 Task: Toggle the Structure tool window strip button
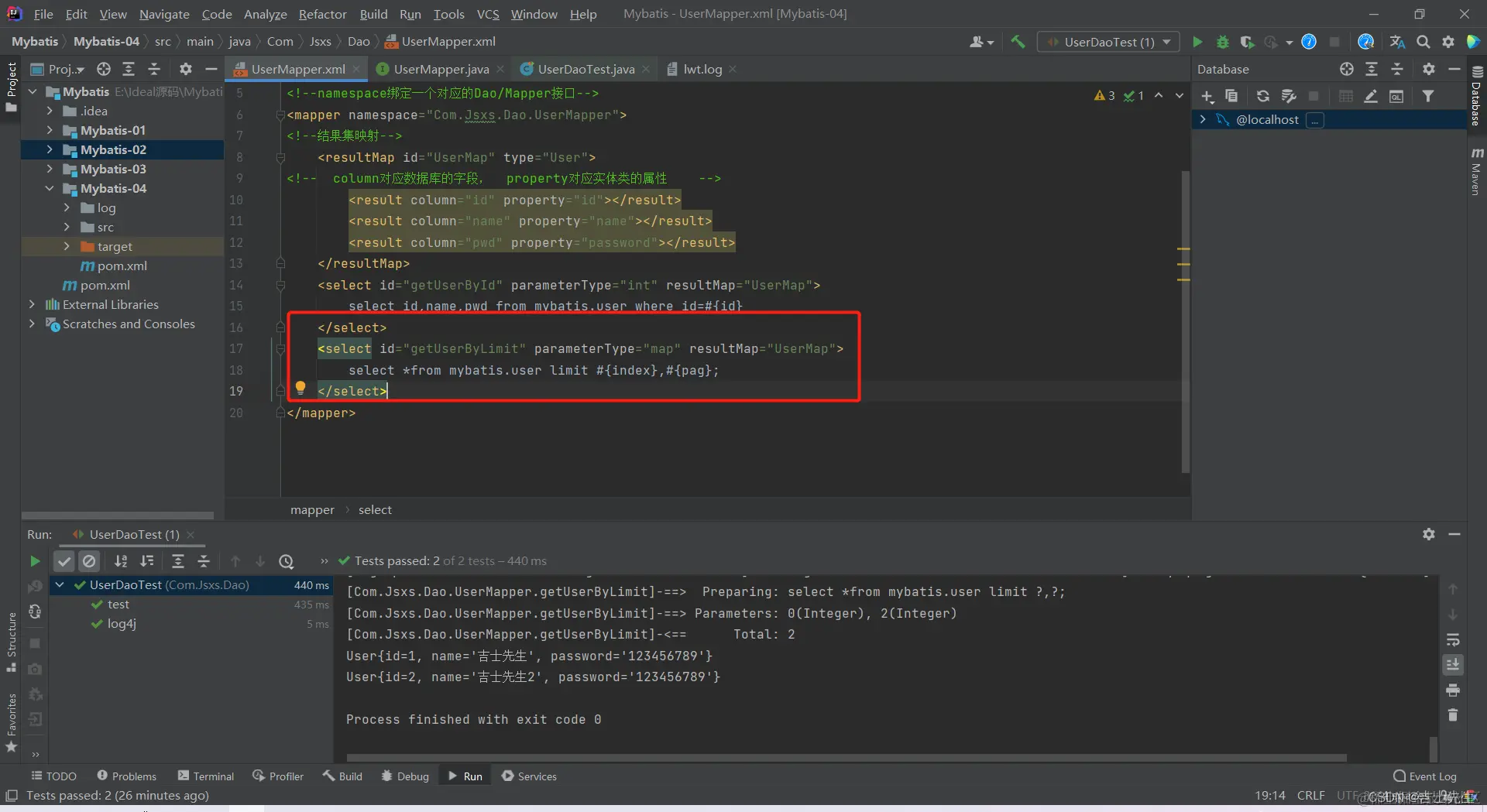point(11,642)
